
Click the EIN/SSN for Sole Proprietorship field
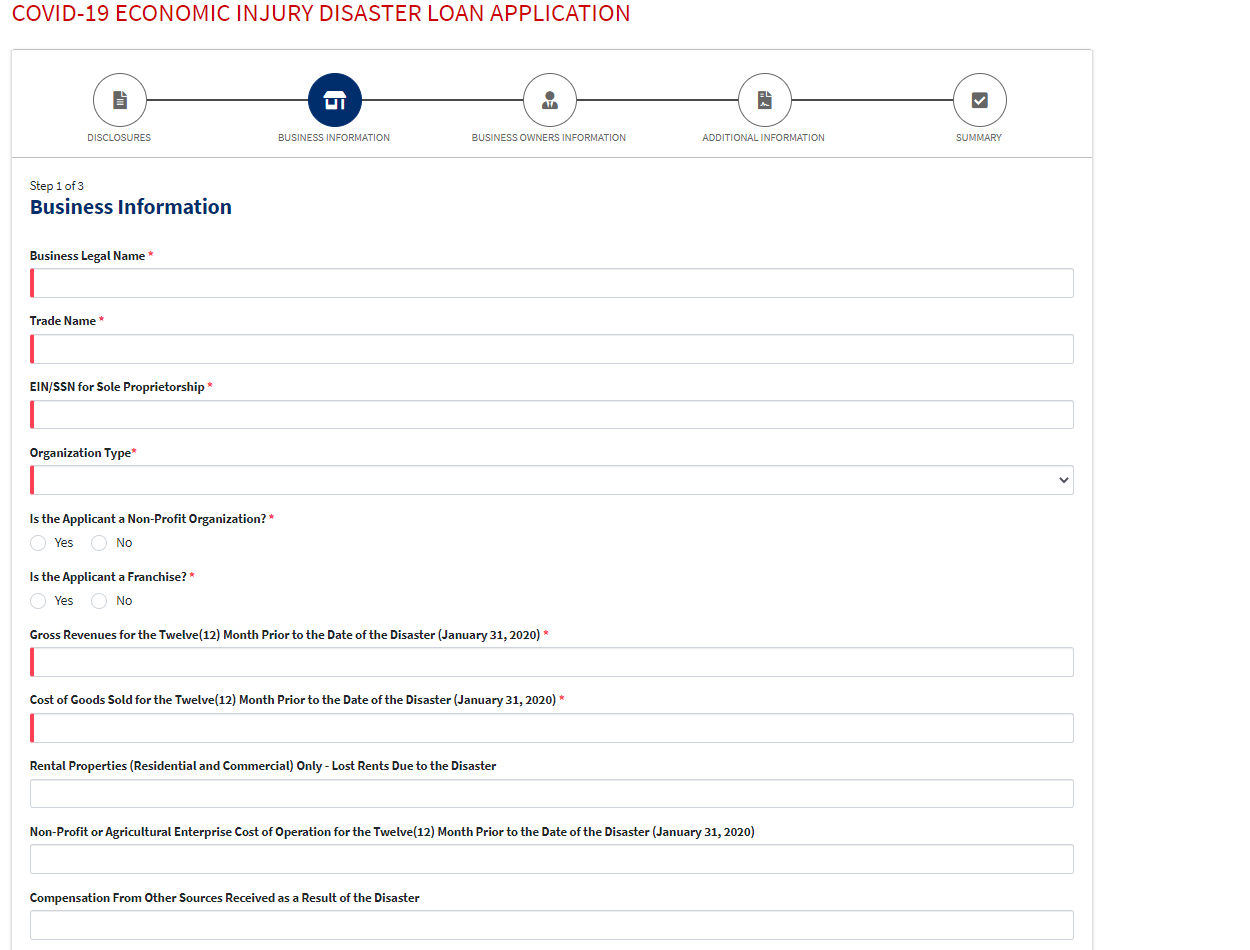[x=552, y=415]
